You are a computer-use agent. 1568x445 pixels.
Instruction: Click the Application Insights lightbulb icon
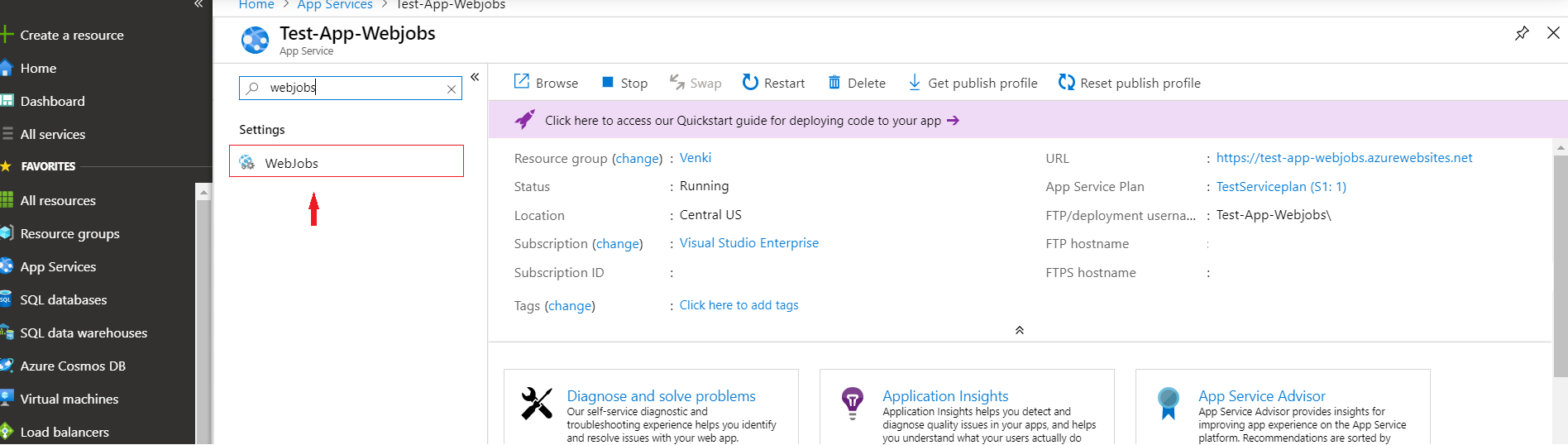pos(852,403)
